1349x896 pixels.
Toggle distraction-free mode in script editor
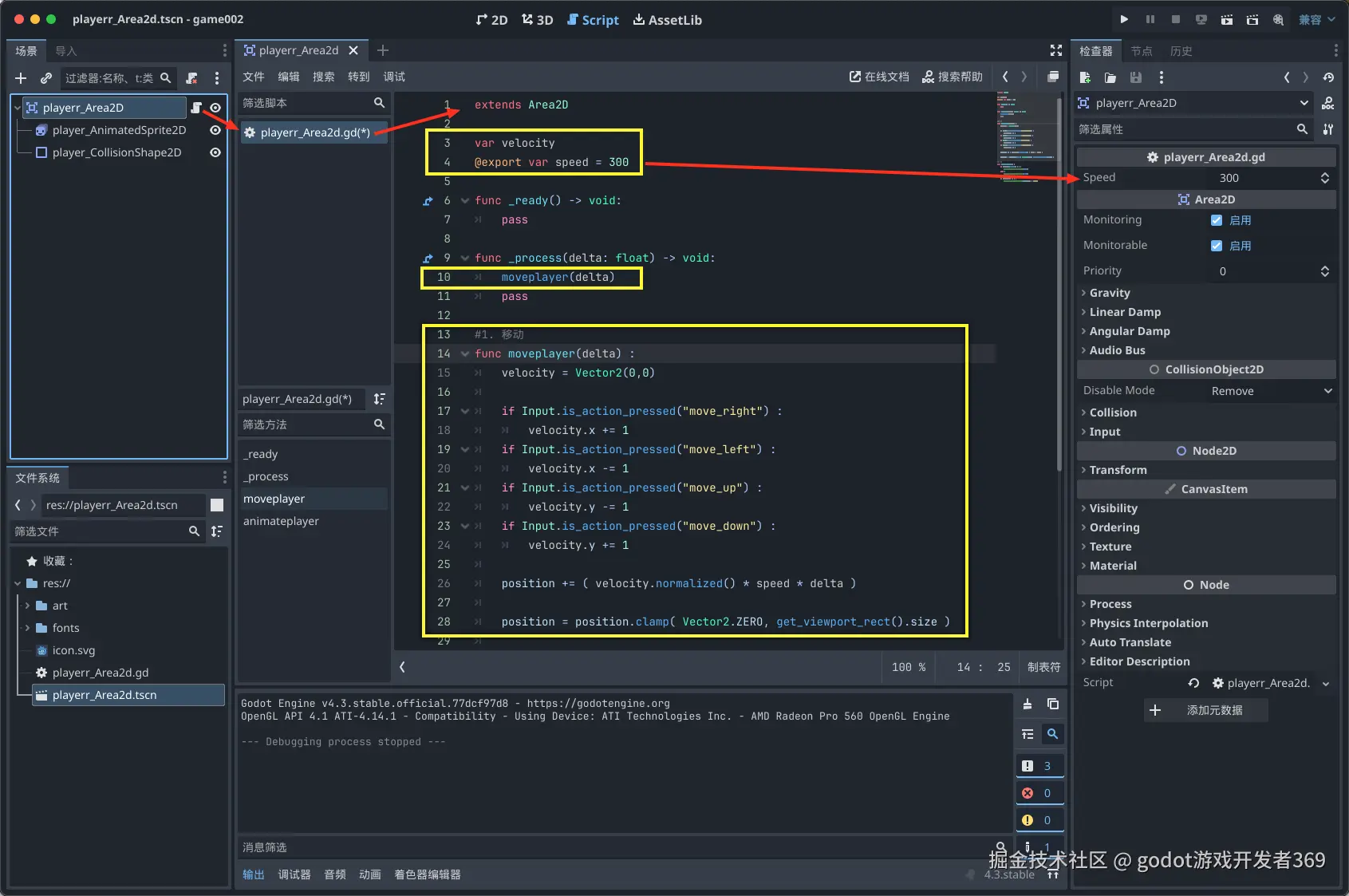[1056, 50]
